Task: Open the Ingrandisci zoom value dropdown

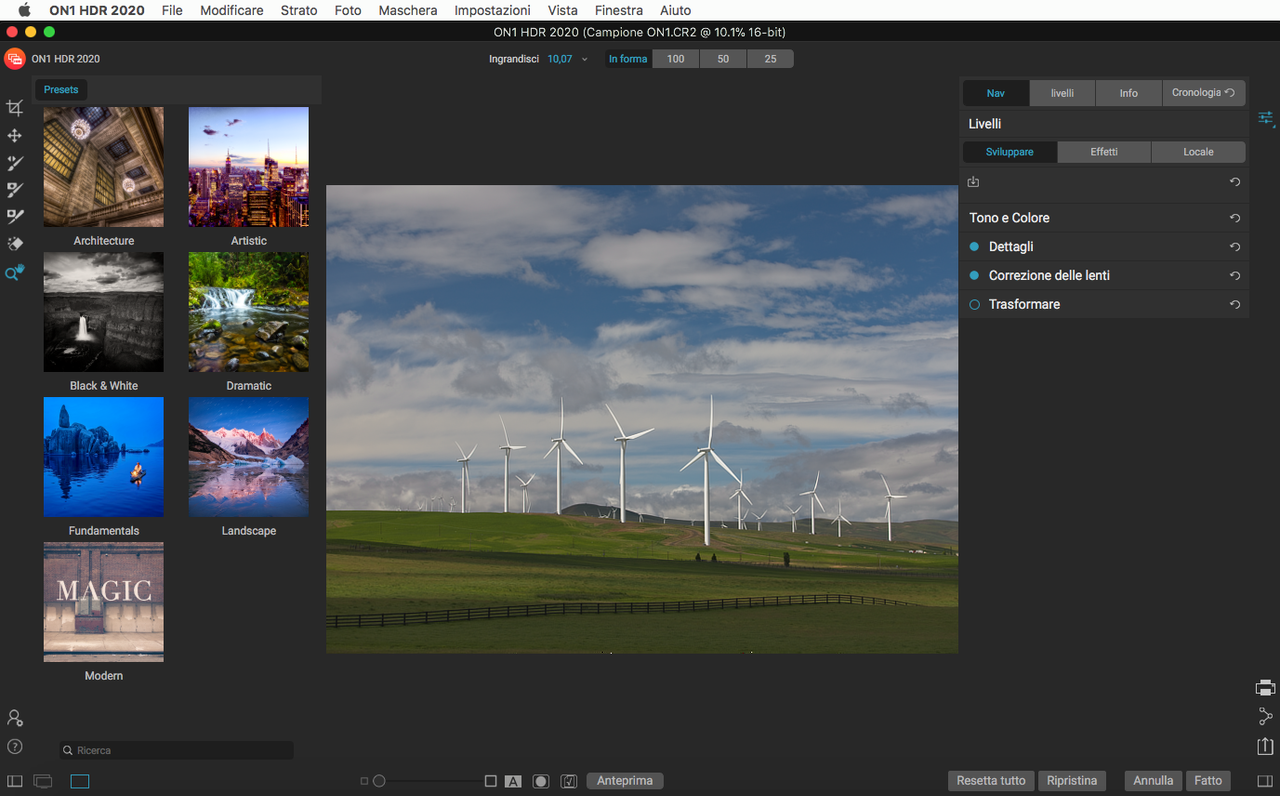Action: (x=585, y=60)
